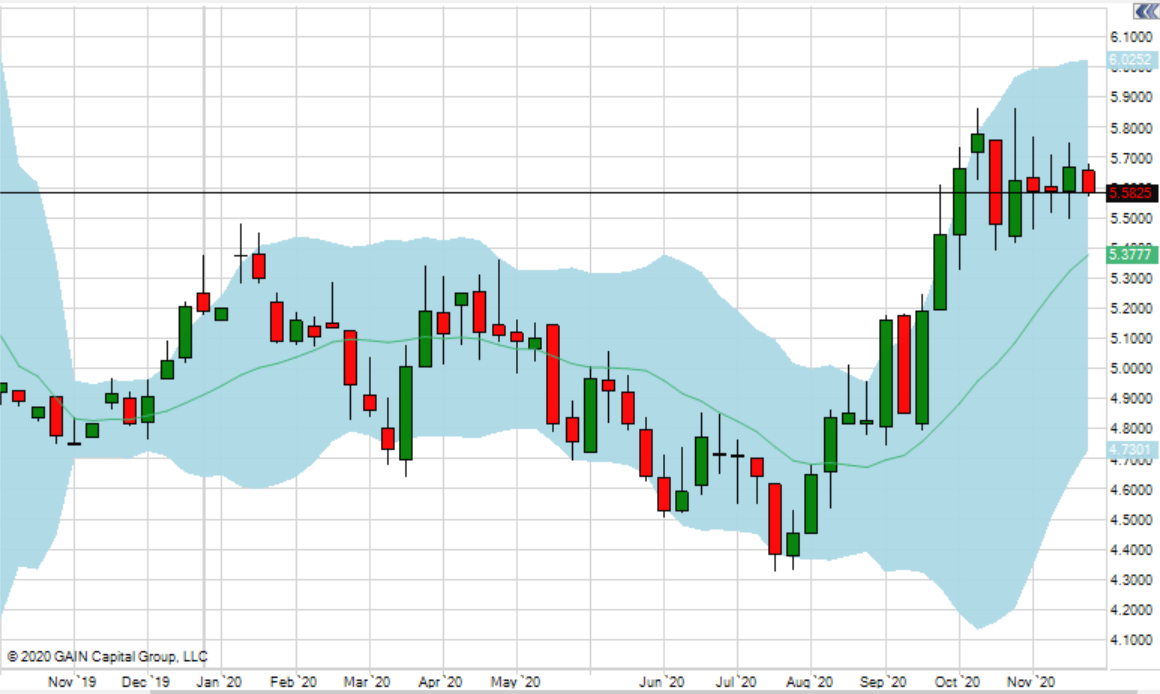1160x694 pixels.
Task: Click the Nov '19 date label
Action: coord(72,681)
